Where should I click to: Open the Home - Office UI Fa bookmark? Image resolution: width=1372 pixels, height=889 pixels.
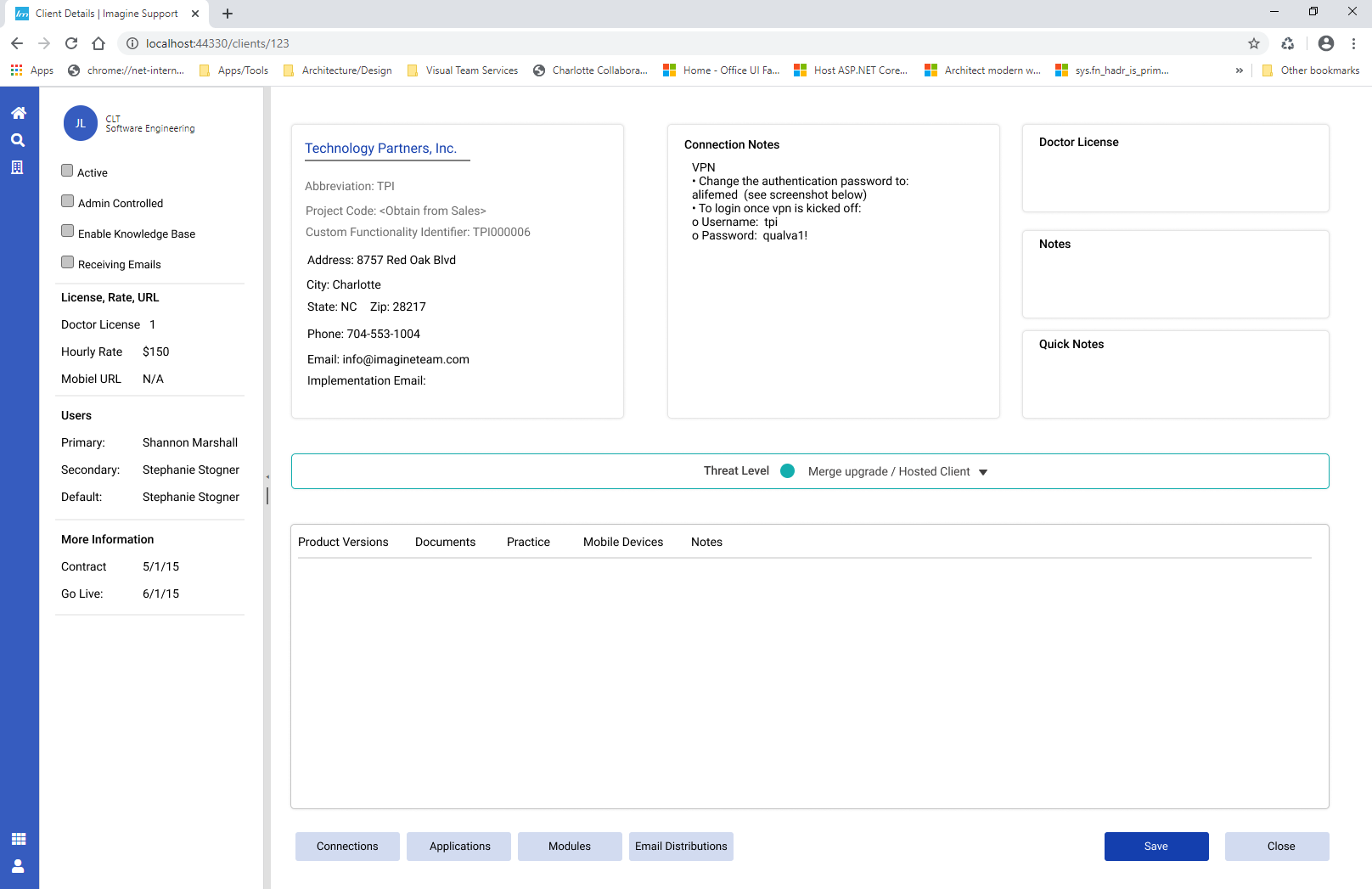722,70
